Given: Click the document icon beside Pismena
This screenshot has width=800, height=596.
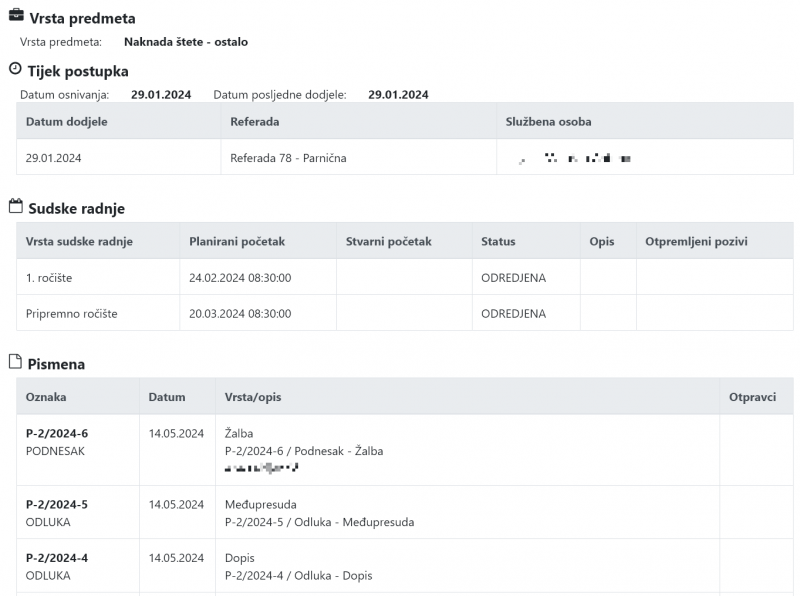Looking at the screenshot, I should [15, 362].
